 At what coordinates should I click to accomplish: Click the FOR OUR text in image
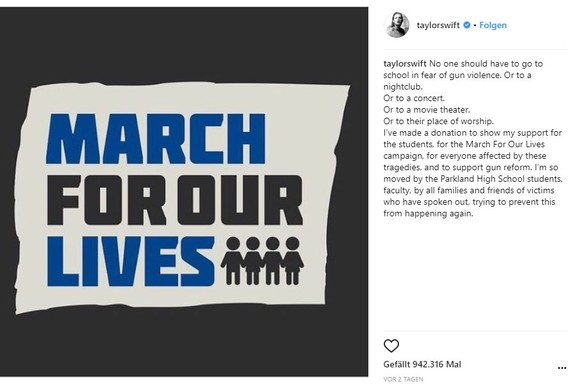pyautogui.click(x=174, y=200)
